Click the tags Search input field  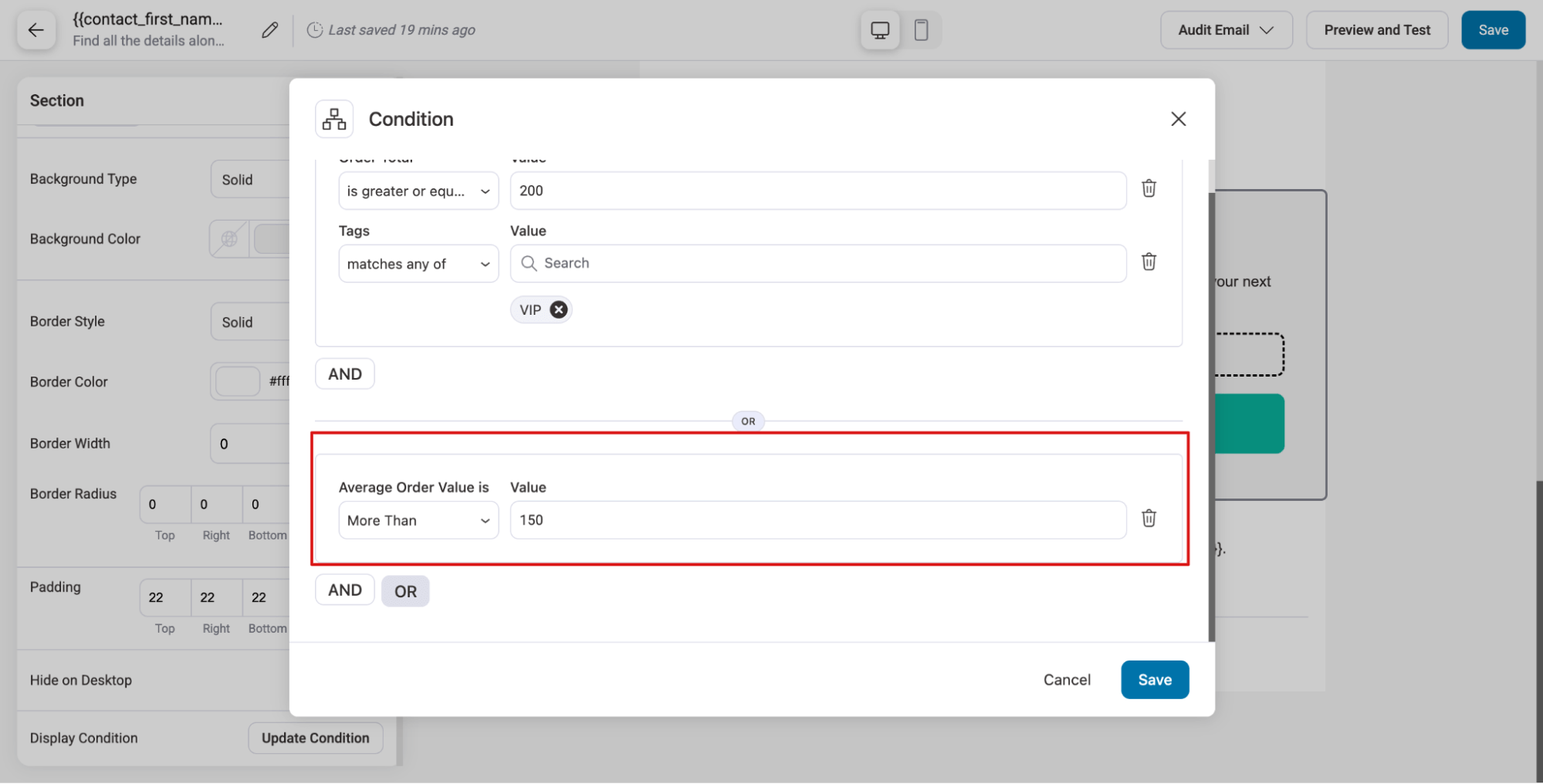[818, 264]
